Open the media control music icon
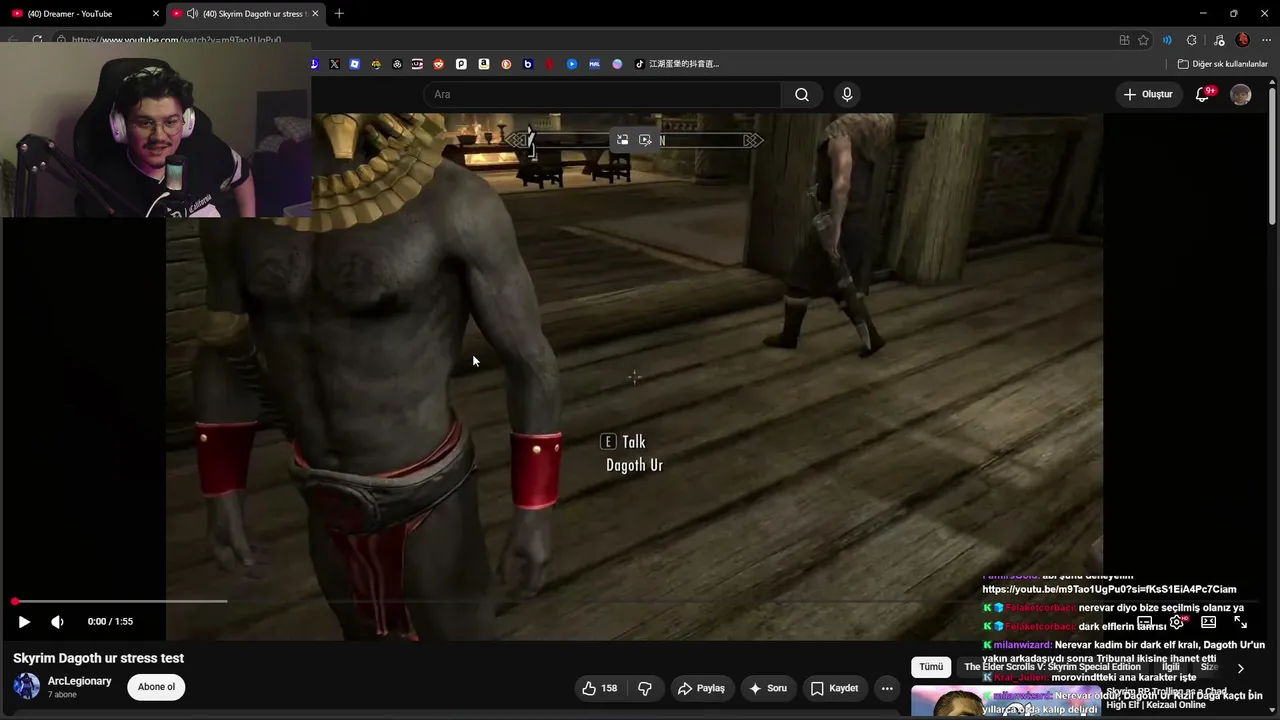The height and width of the screenshot is (720, 1280). 1218,40
